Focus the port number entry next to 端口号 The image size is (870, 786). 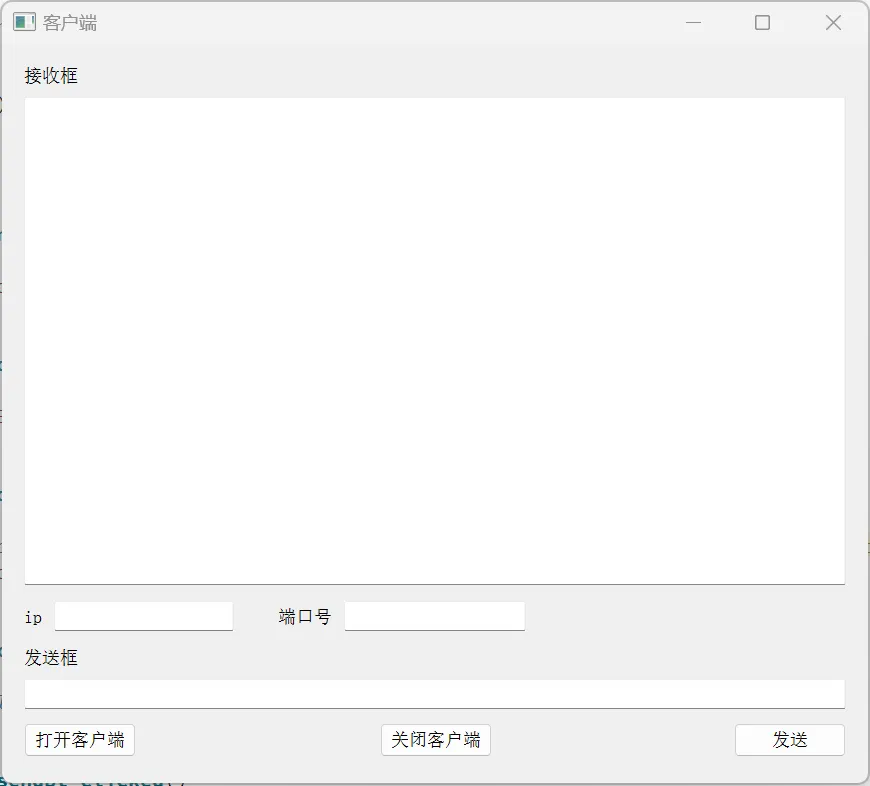coord(434,616)
